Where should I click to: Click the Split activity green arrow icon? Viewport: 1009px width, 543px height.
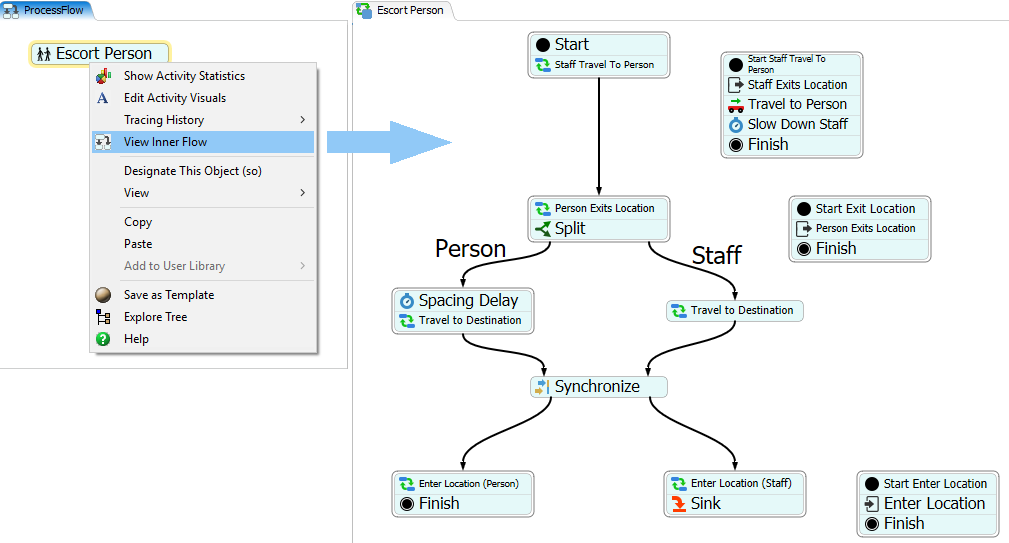[543, 229]
